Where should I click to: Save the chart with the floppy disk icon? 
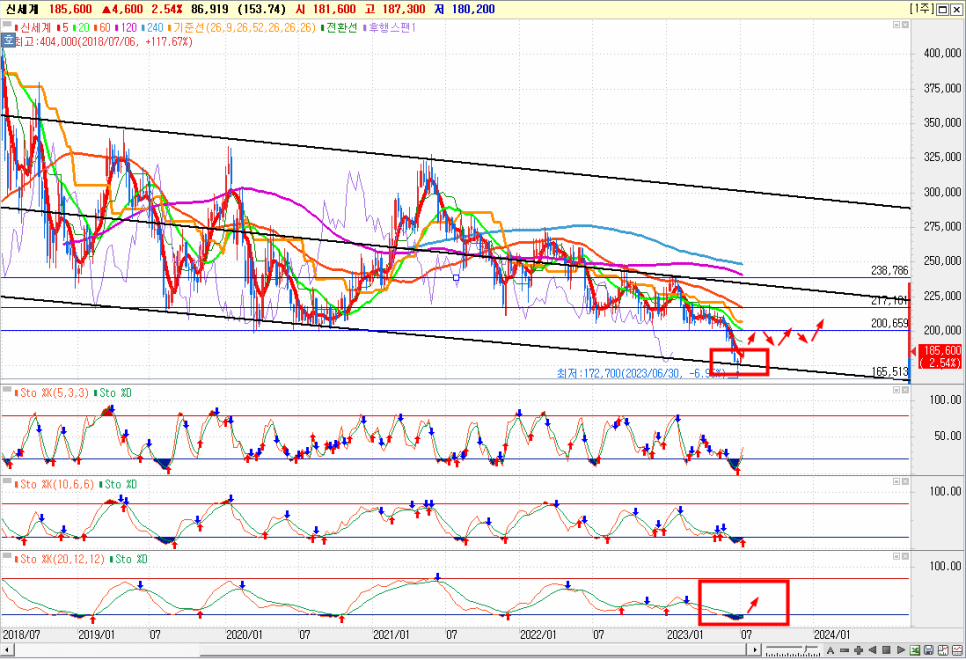pyautogui.click(x=928, y=650)
